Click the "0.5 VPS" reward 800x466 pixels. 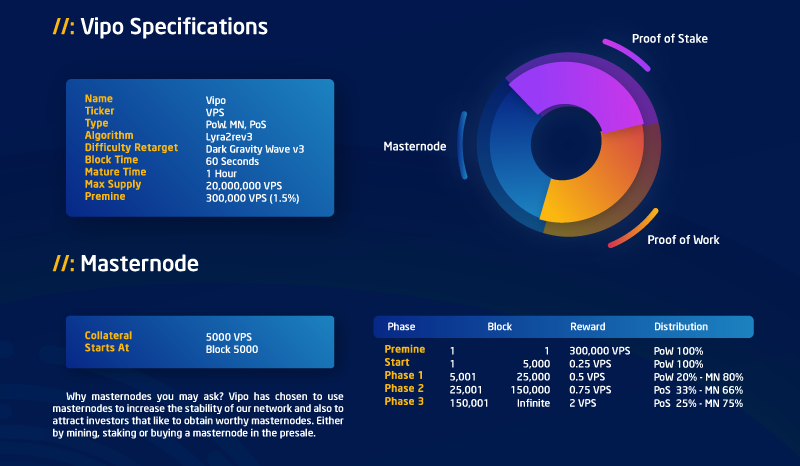click(587, 377)
